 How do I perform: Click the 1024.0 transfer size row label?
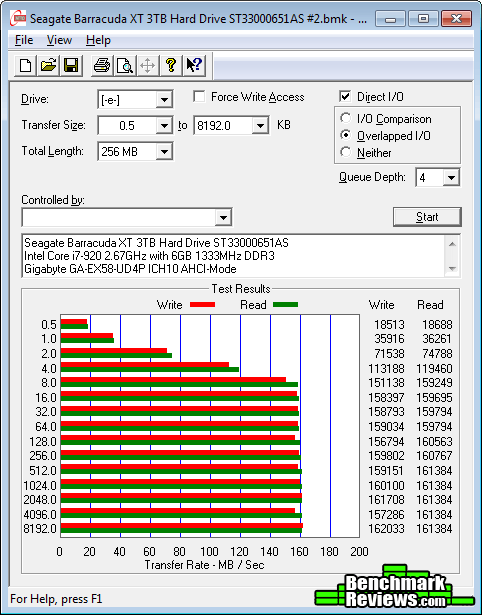pyautogui.click(x=40, y=486)
